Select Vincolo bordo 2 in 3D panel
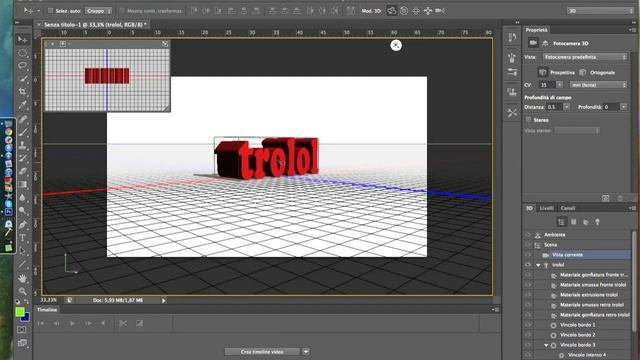 [577, 335]
